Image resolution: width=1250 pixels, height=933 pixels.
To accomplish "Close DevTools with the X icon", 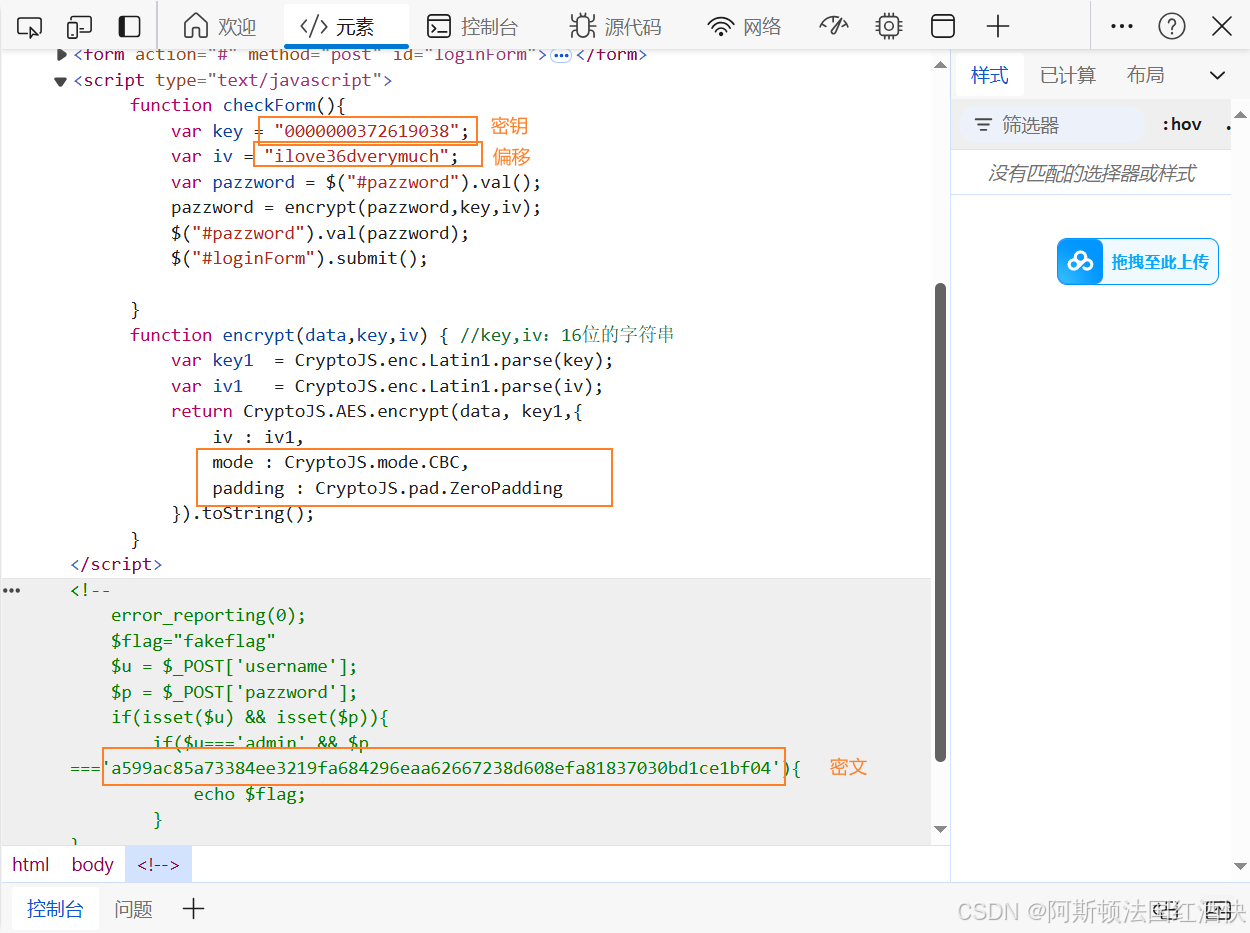I will click(1222, 26).
